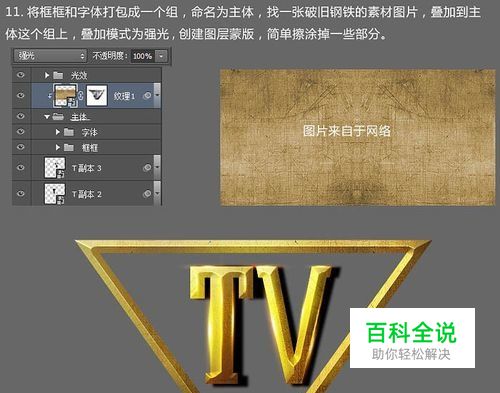
Task: Click the smart filter icon on T副本 3
Action: point(147,168)
